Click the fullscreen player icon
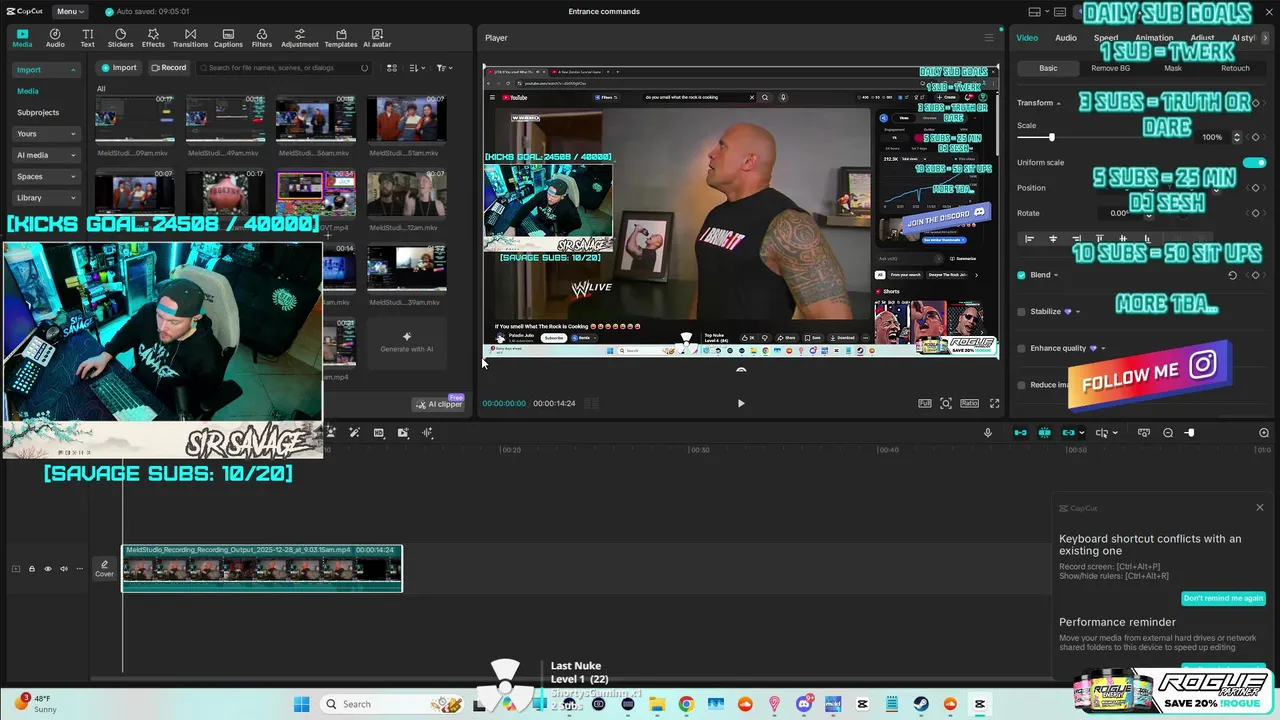The width and height of the screenshot is (1280, 720). pyautogui.click(x=994, y=403)
